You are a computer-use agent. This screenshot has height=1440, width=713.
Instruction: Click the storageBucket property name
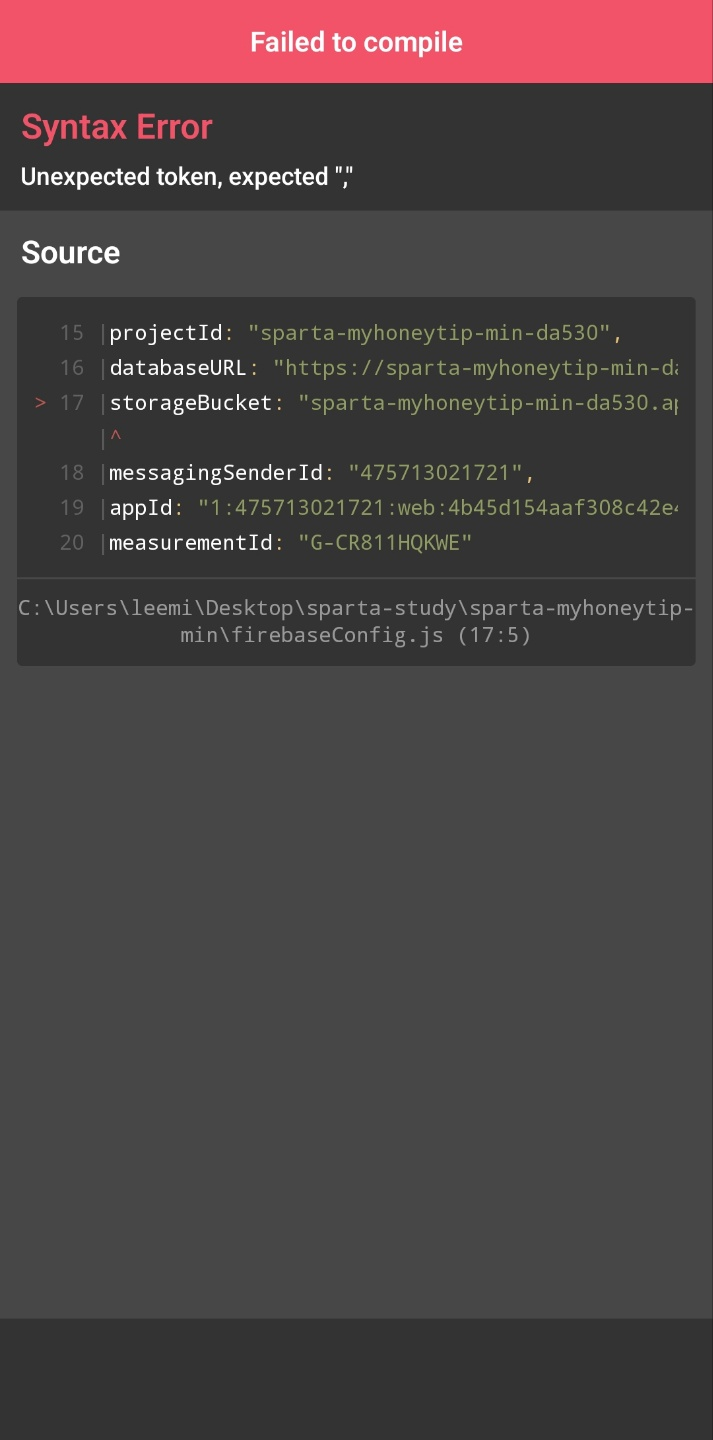pos(190,403)
